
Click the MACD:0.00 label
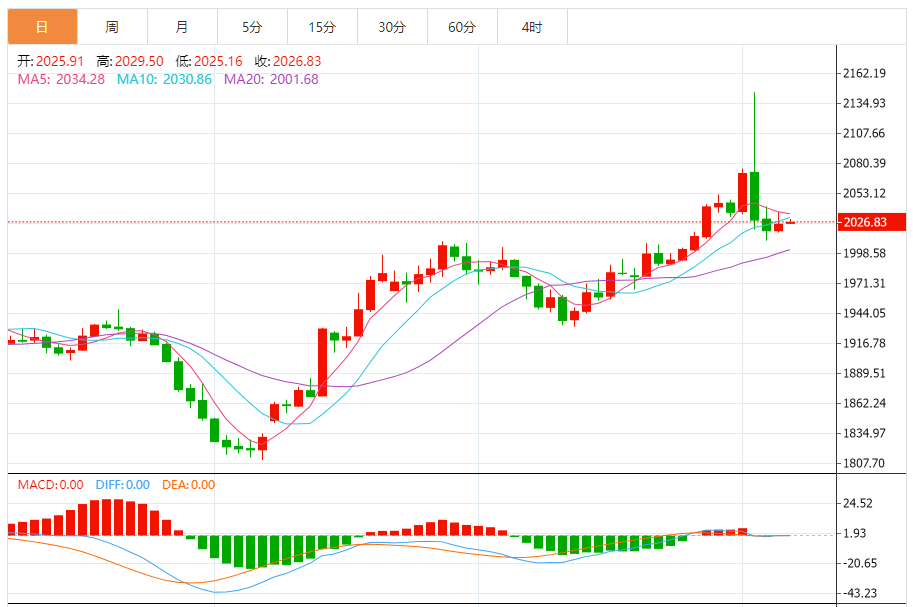pyautogui.click(x=51, y=485)
